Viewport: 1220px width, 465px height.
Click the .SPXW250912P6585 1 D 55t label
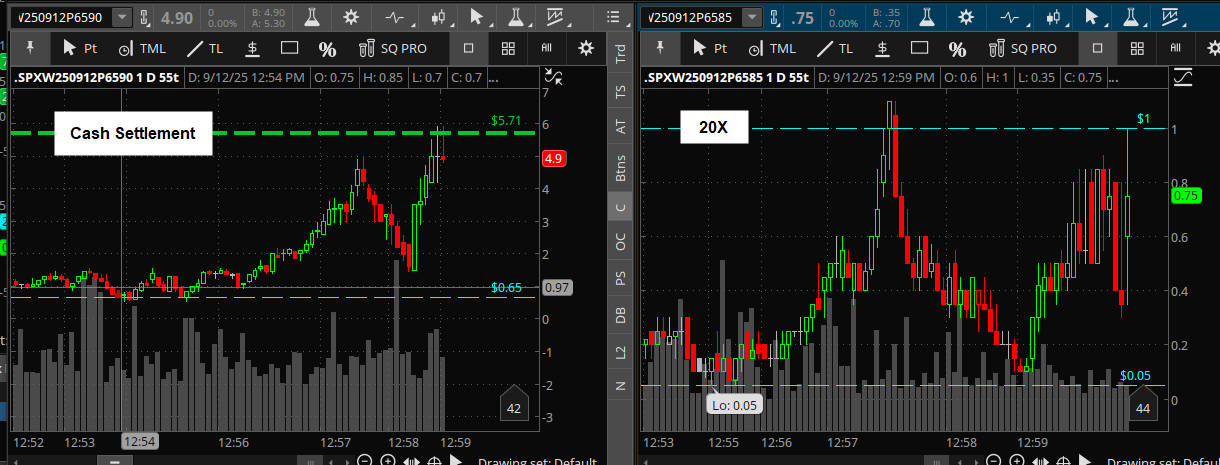pyautogui.click(x=728, y=78)
